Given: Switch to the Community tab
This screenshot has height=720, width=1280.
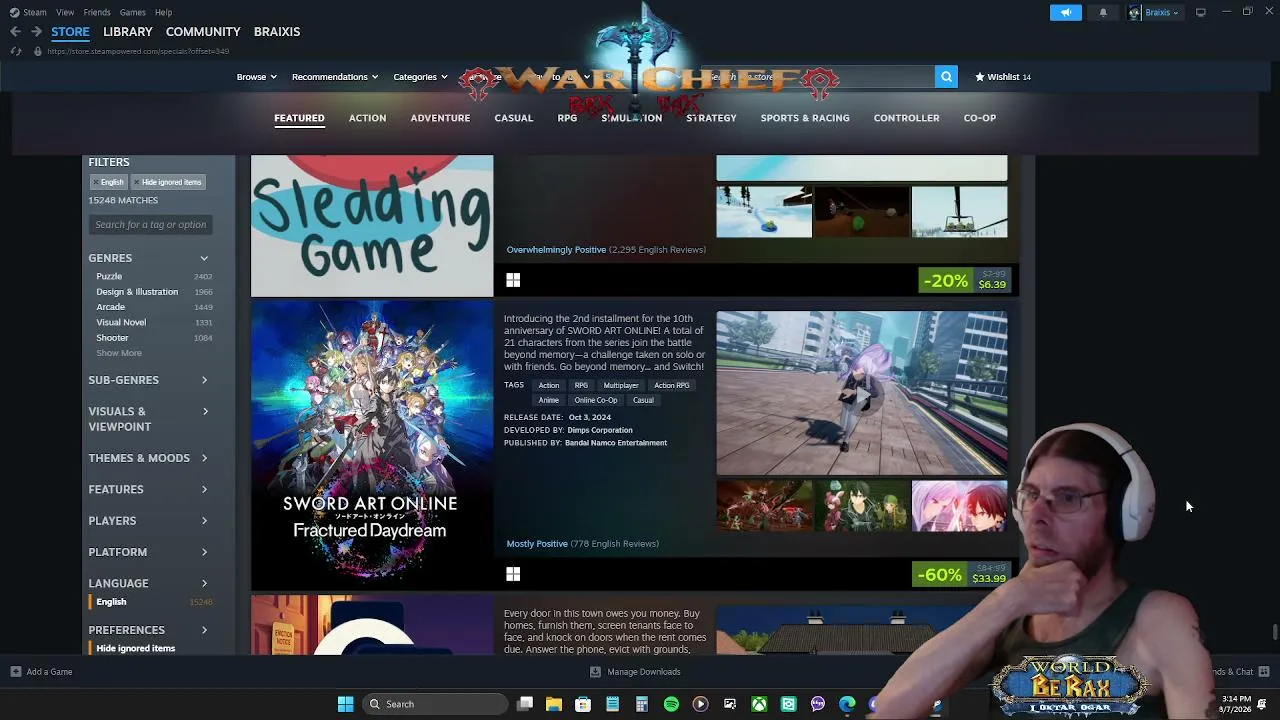Looking at the screenshot, I should (203, 32).
